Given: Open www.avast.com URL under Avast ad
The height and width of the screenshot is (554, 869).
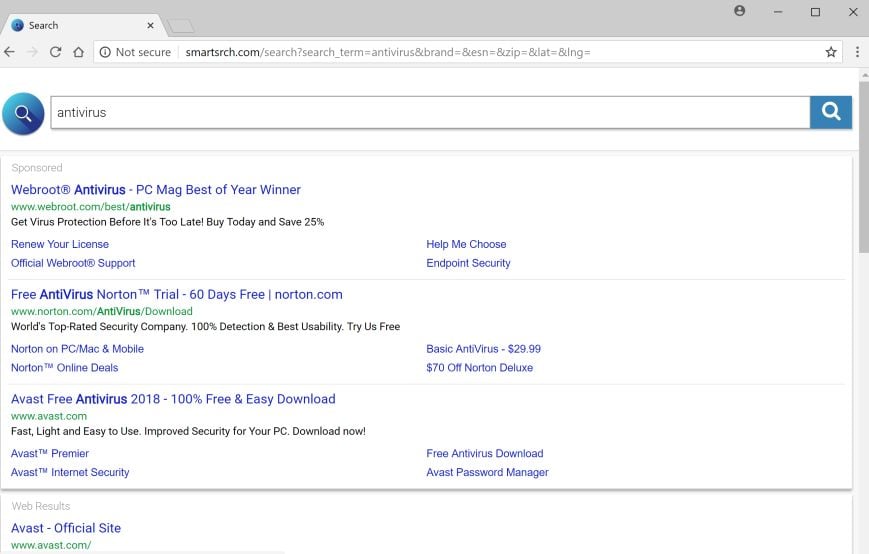Looking at the screenshot, I should pos(49,416).
